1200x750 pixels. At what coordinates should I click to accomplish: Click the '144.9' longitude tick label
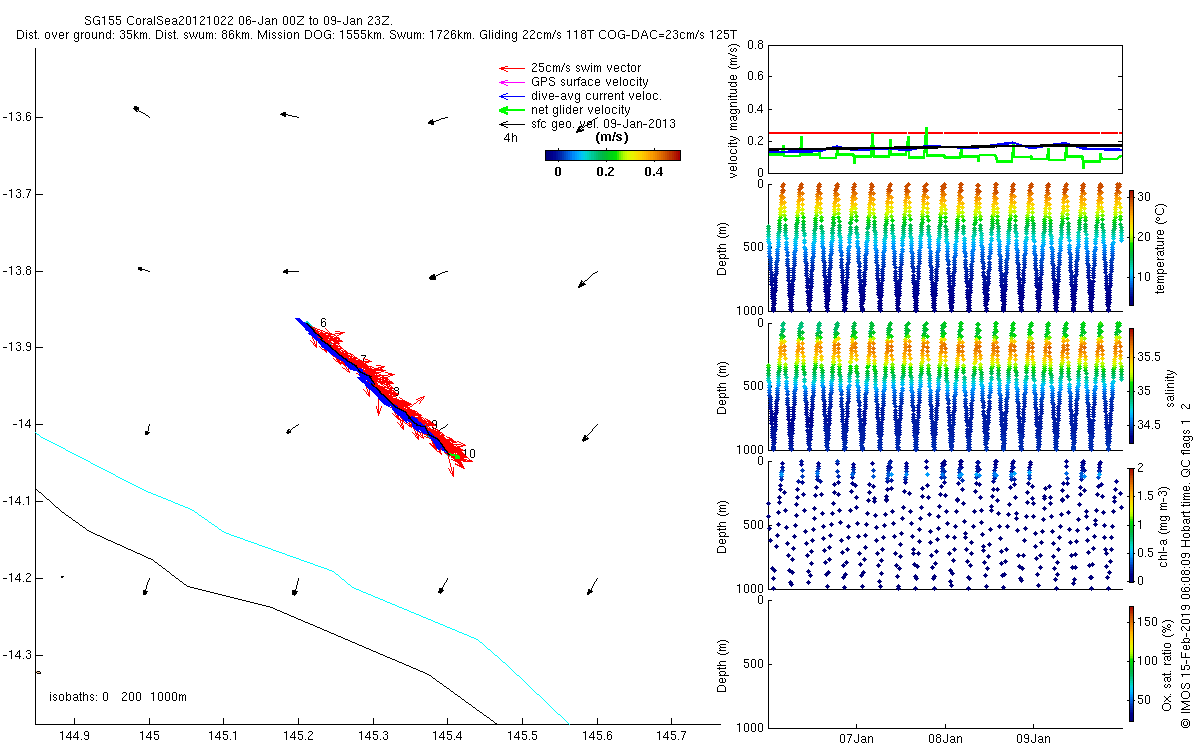point(74,737)
